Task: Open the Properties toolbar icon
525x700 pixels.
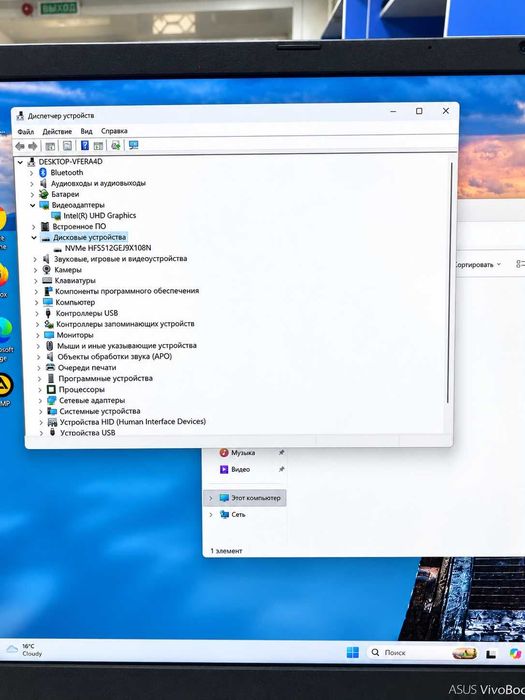Action: (67, 146)
